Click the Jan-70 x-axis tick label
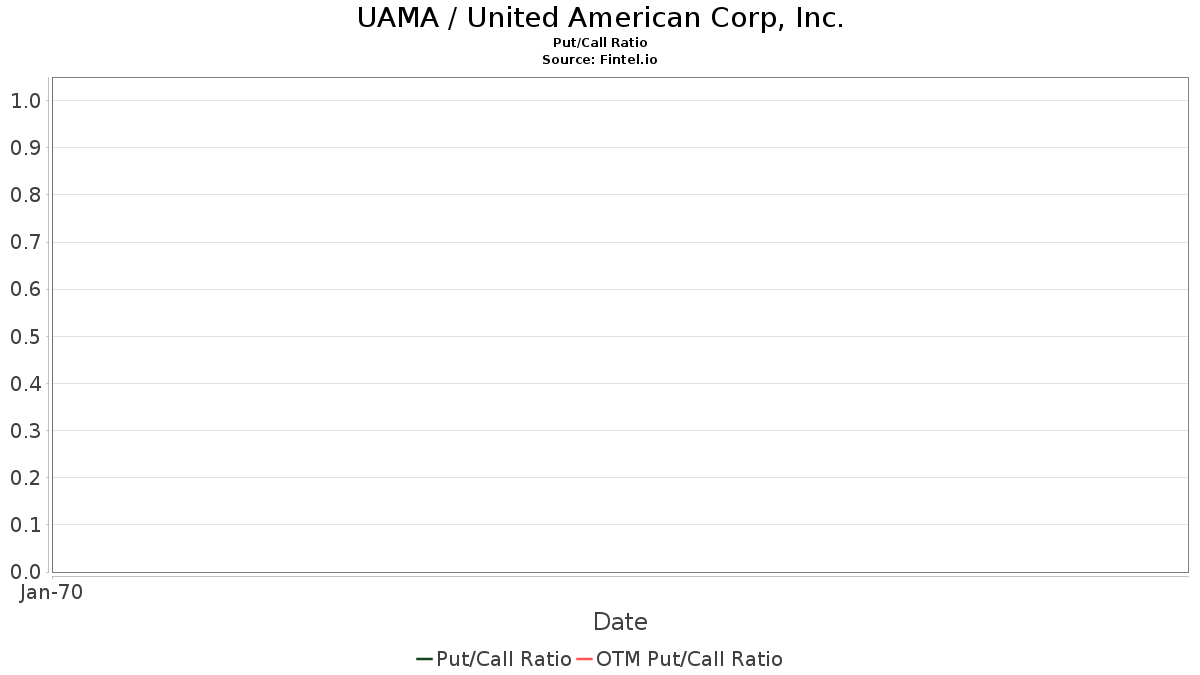Viewport: 1200px width, 675px height. (51, 592)
